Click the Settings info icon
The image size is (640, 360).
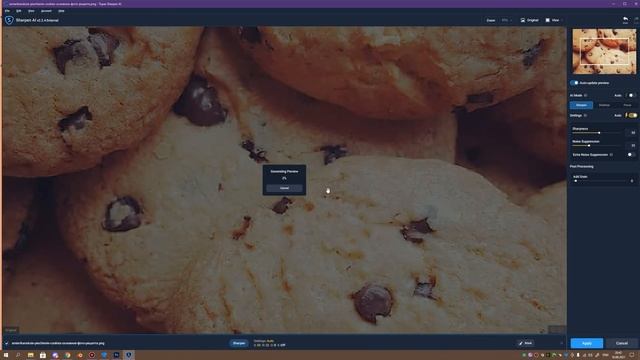pyautogui.click(x=585, y=116)
